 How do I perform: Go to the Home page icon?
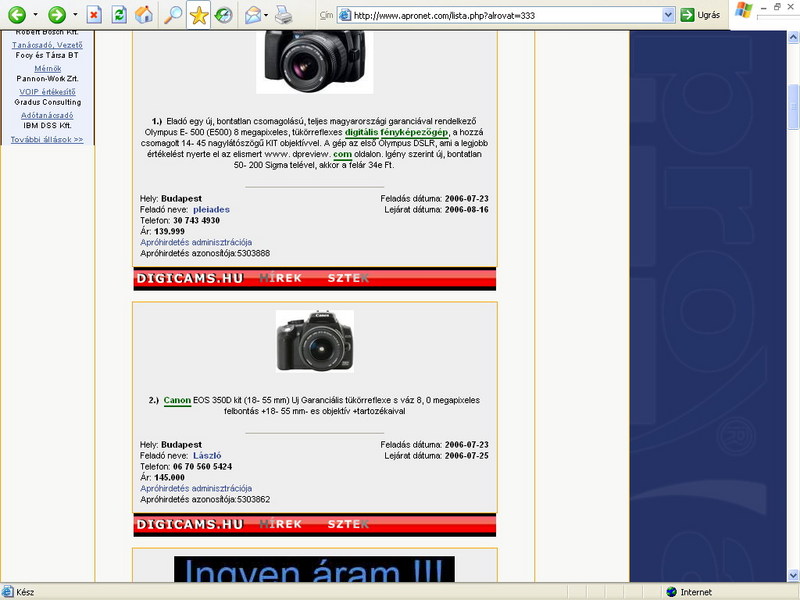[145, 15]
